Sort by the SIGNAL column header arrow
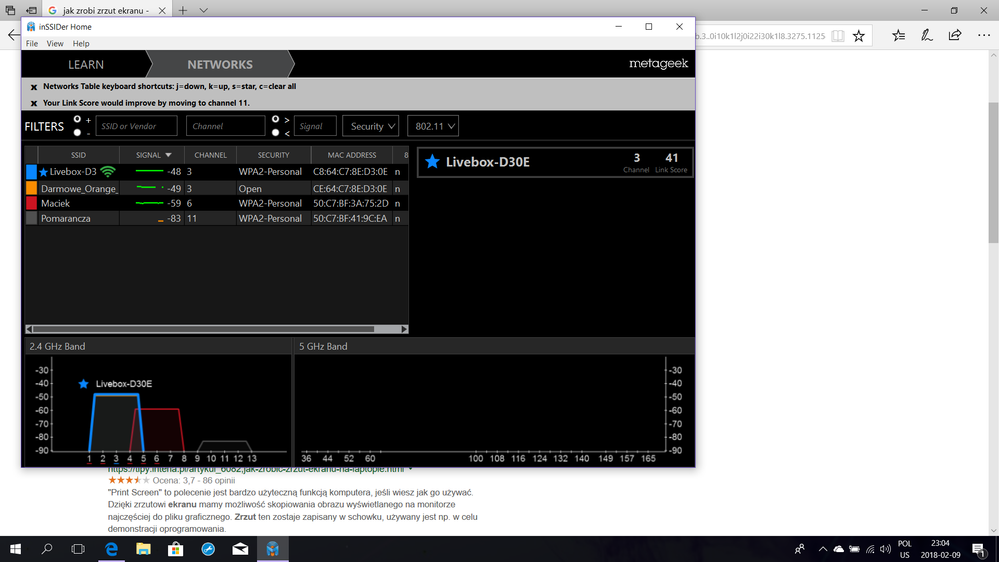999x562 pixels. point(168,155)
